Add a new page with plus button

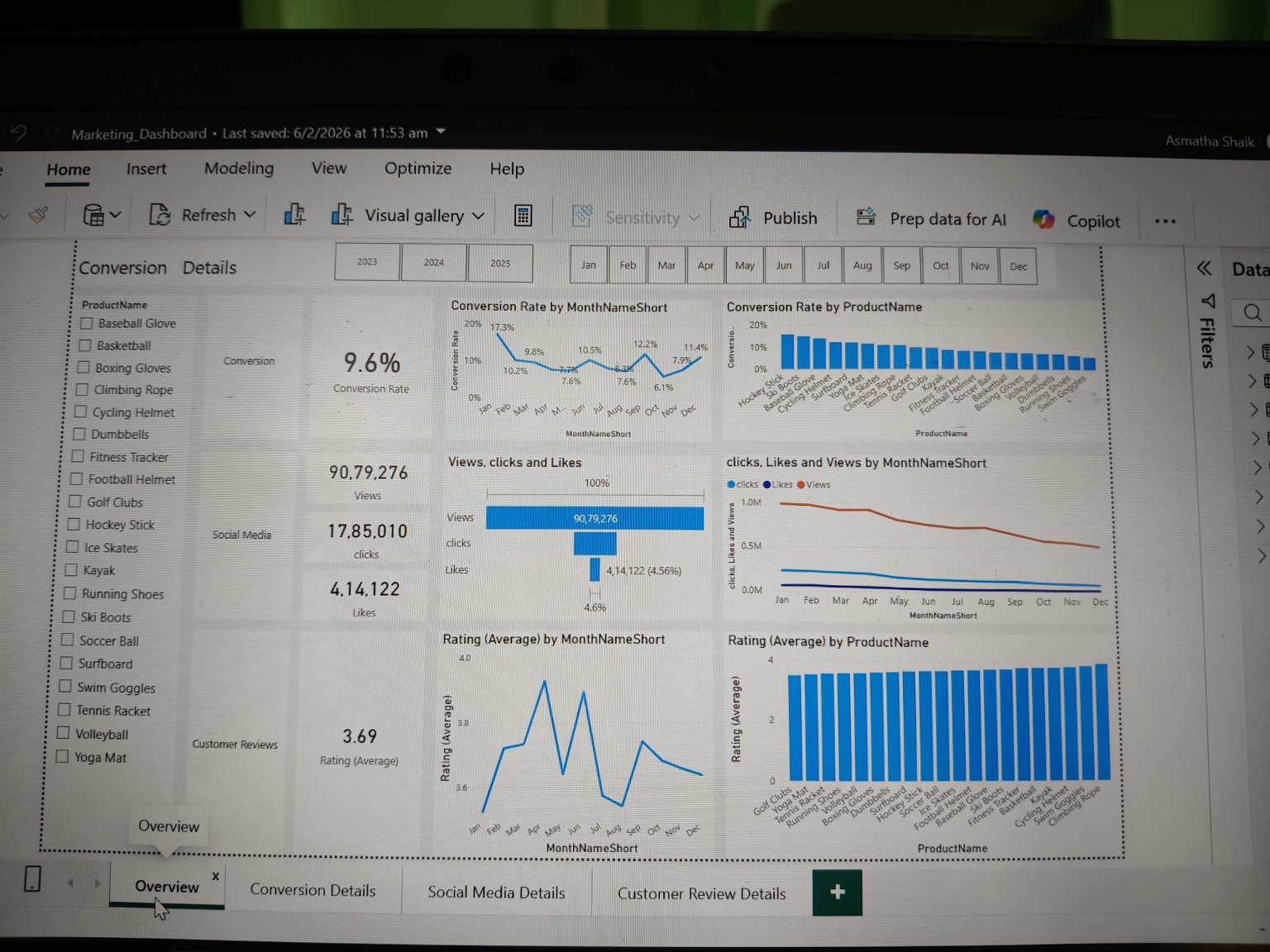click(837, 892)
